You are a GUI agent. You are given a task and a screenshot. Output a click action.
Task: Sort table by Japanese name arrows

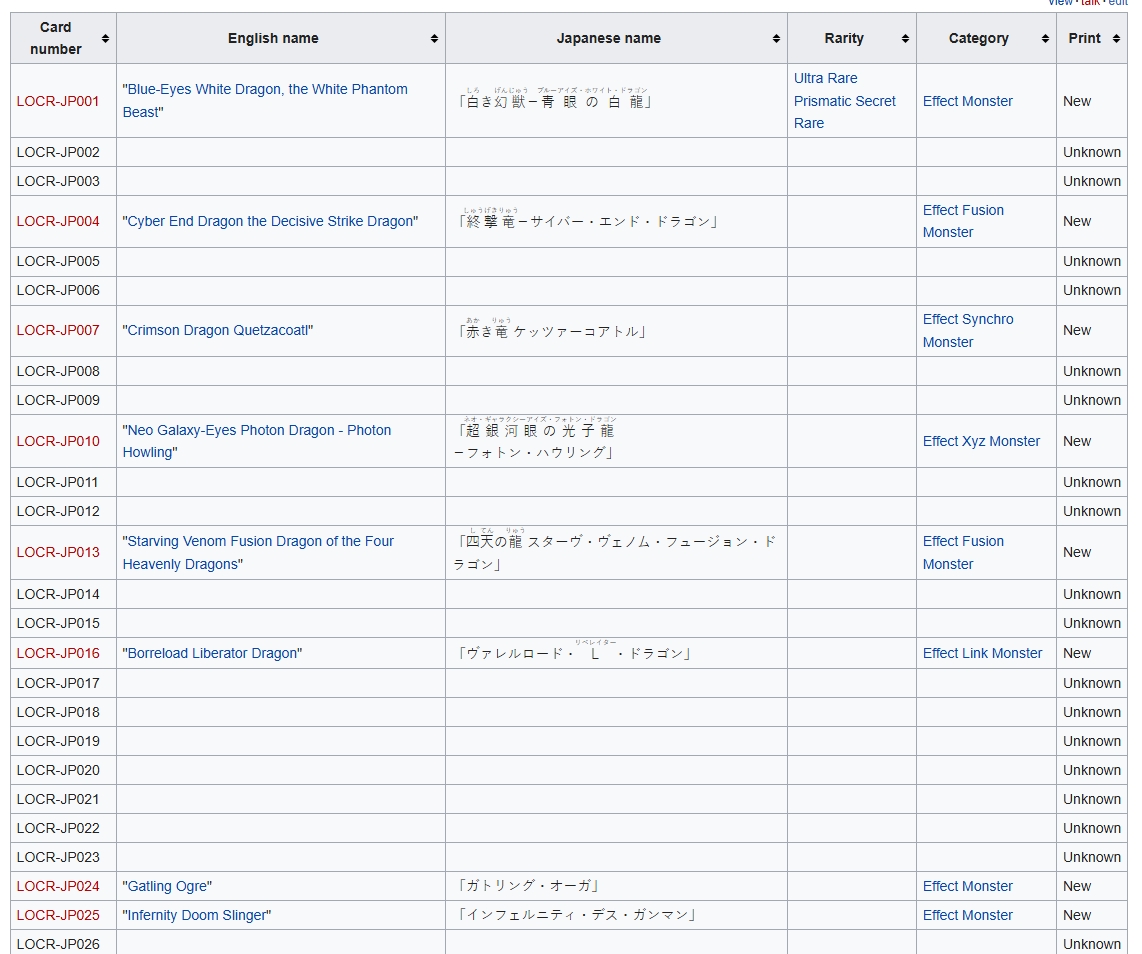(776, 39)
